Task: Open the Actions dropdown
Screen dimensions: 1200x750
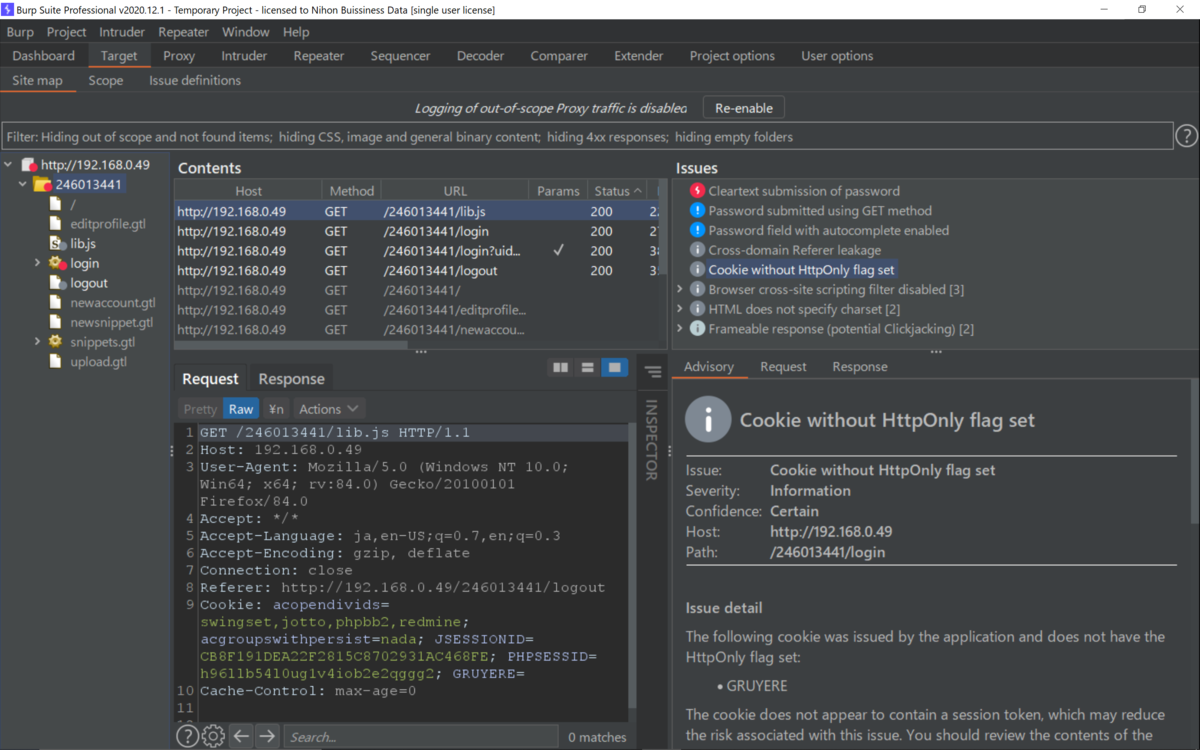Action: 328,409
